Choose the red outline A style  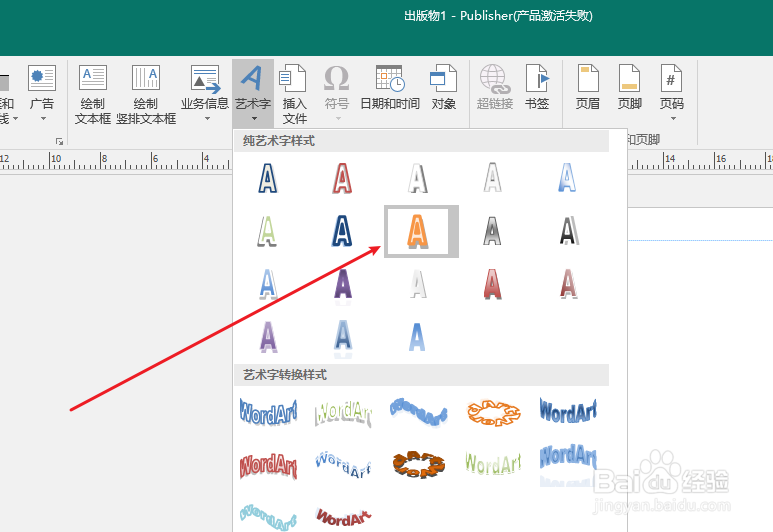click(342, 178)
